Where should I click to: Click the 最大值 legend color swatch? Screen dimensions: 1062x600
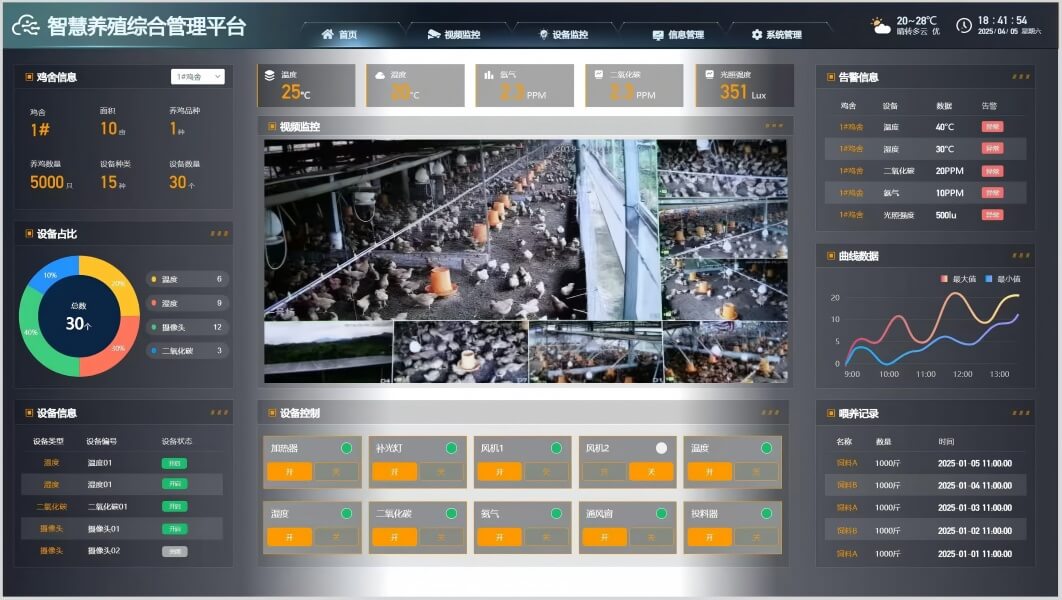[943, 278]
